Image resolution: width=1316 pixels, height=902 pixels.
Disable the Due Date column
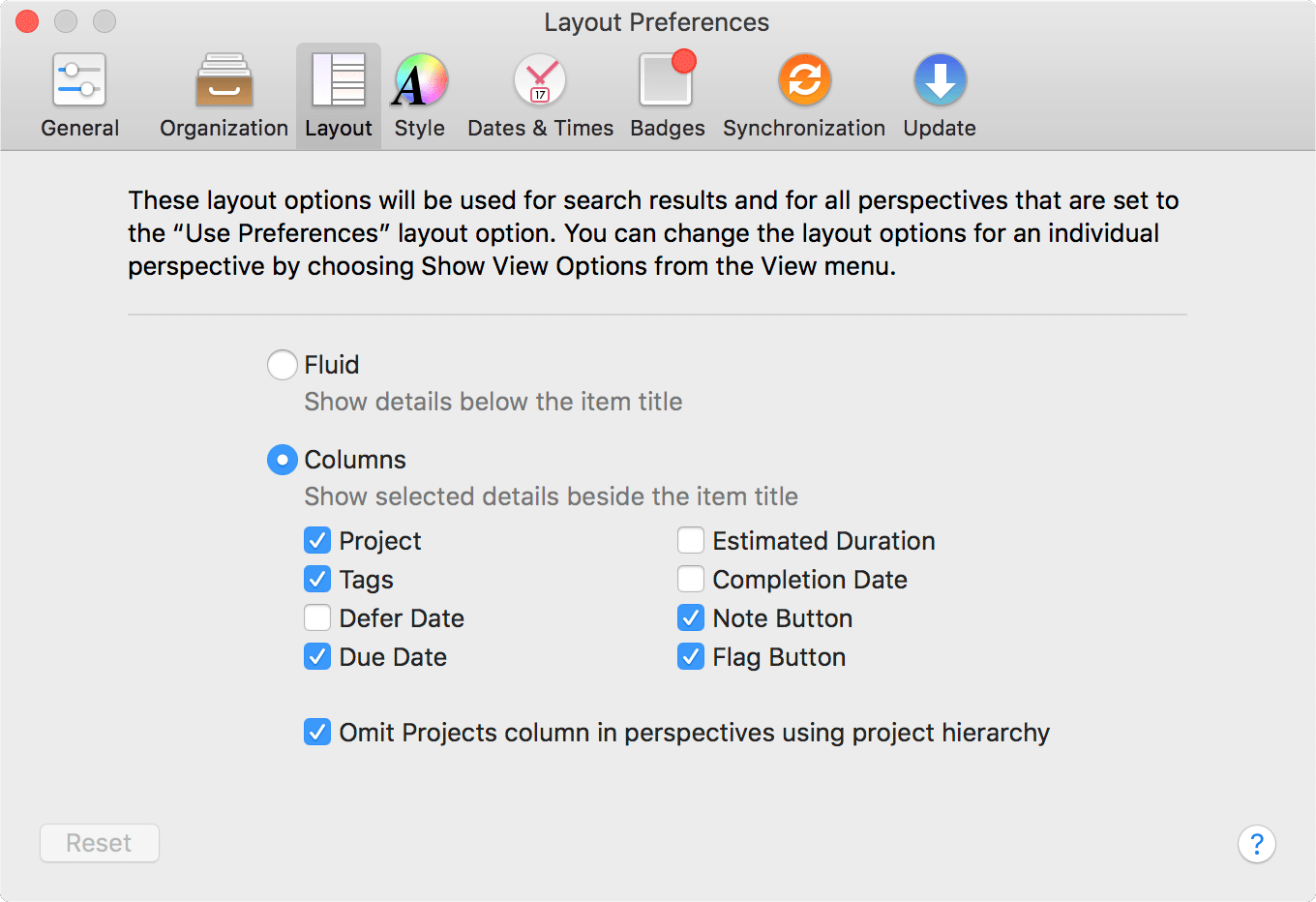click(317, 656)
